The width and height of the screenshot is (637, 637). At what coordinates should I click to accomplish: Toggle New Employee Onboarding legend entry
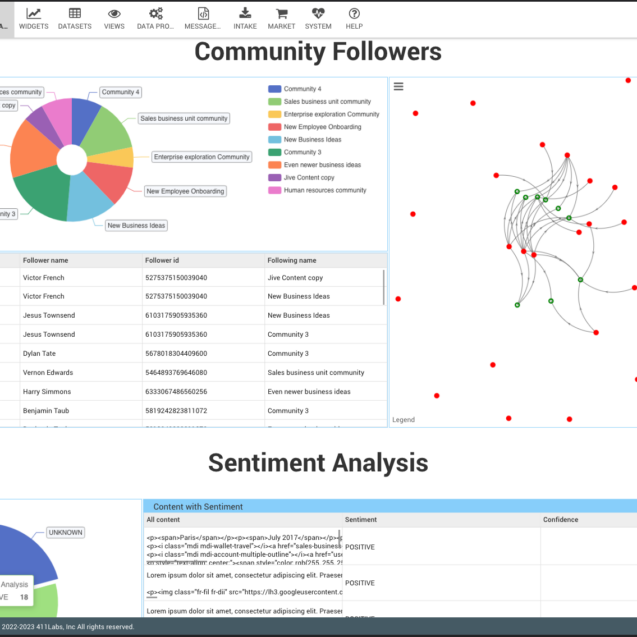[x=314, y=127]
